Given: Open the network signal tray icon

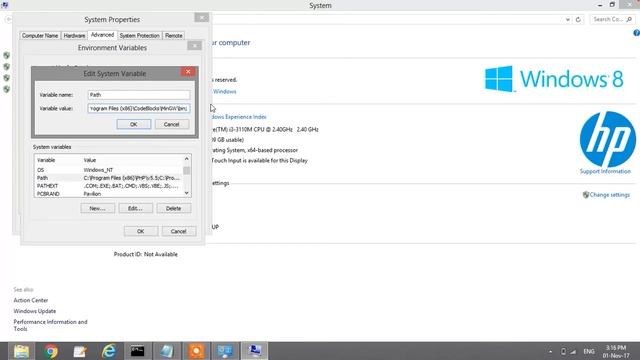Looking at the screenshot, I should (x=573, y=351).
